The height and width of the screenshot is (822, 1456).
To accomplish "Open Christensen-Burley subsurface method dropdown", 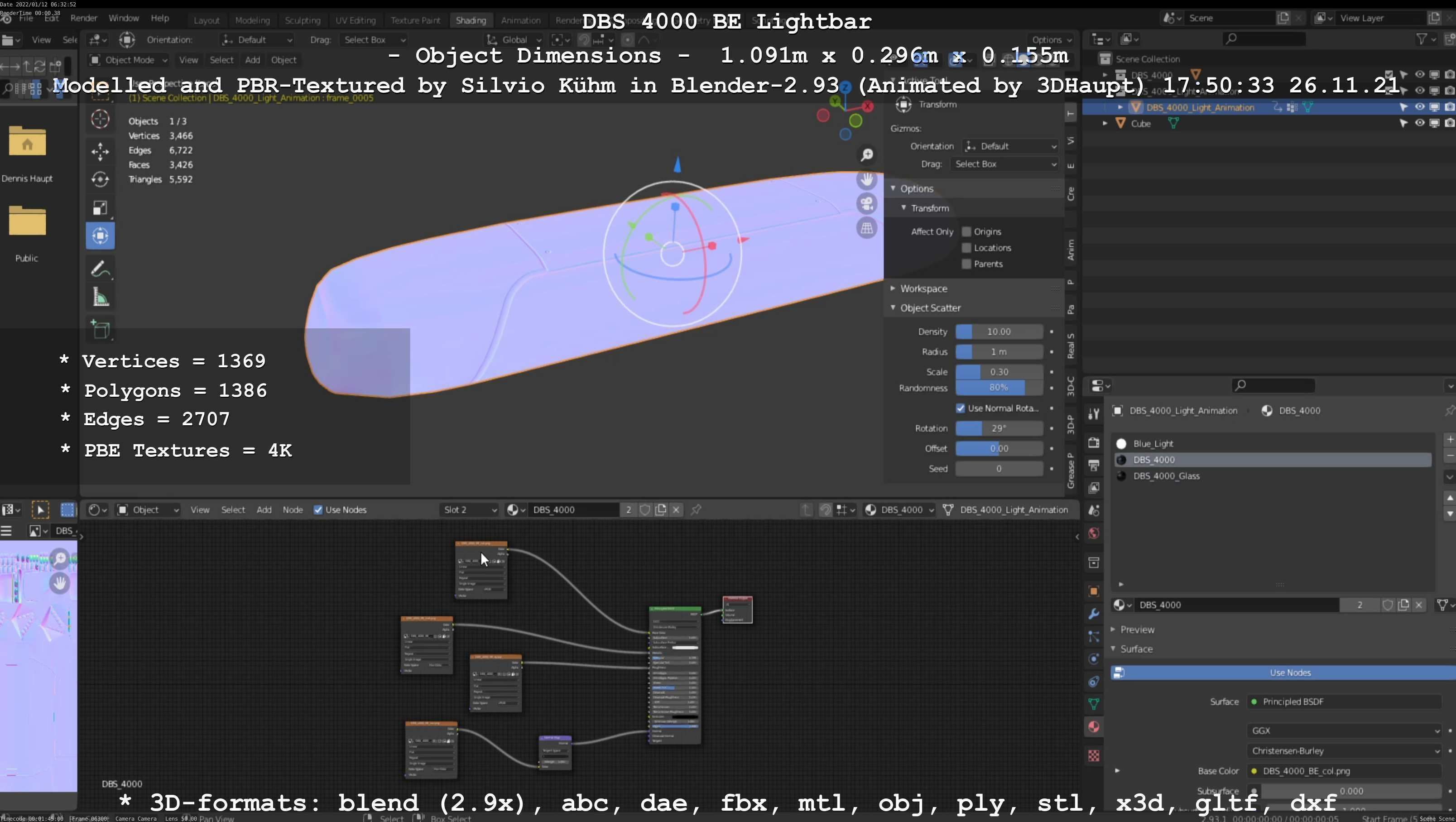I will (1344, 751).
